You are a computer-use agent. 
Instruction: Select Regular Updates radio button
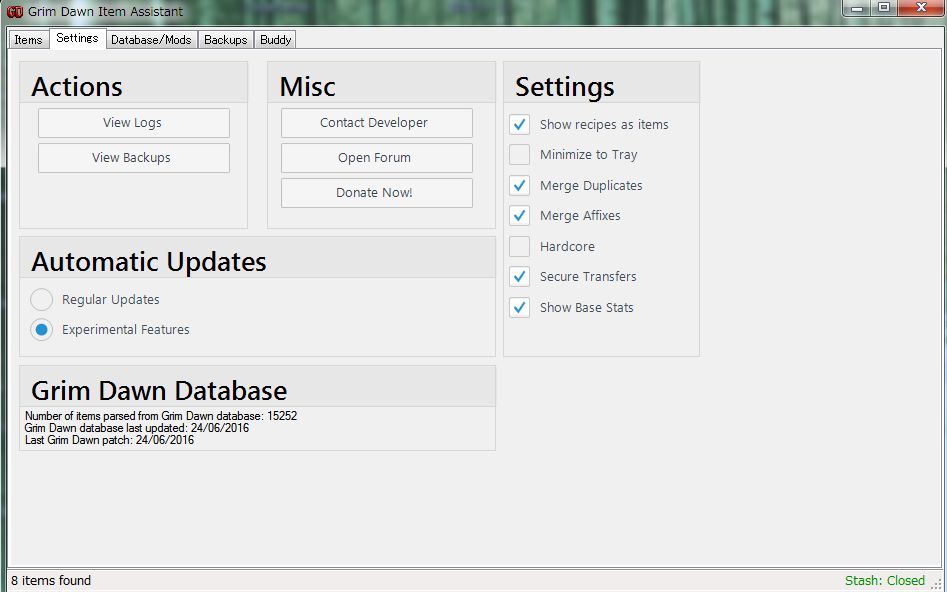(42, 300)
